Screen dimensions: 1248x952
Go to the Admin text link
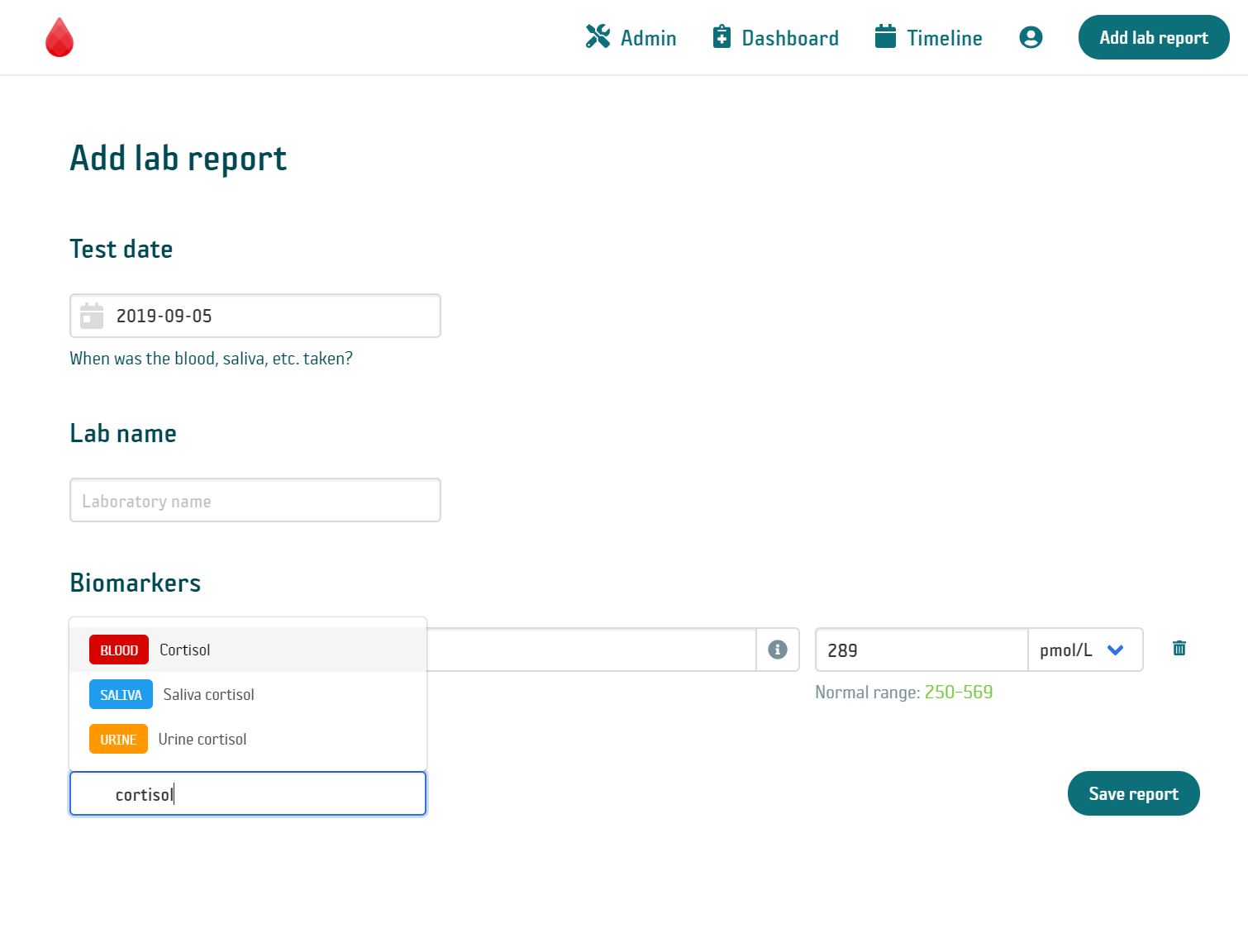pos(648,38)
